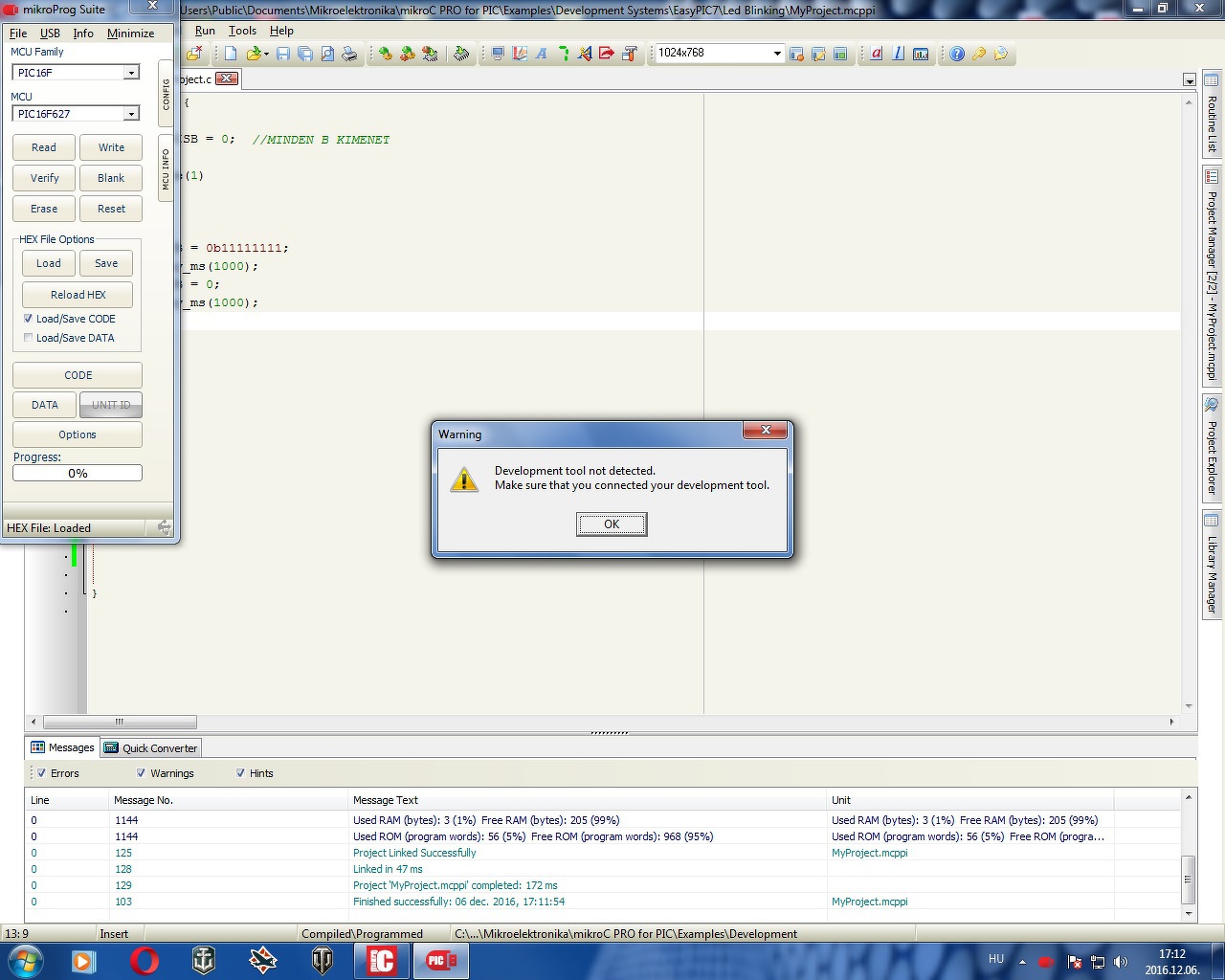Screen dimensions: 1225x980
Task: Open the CODE view button
Action: click(x=78, y=375)
